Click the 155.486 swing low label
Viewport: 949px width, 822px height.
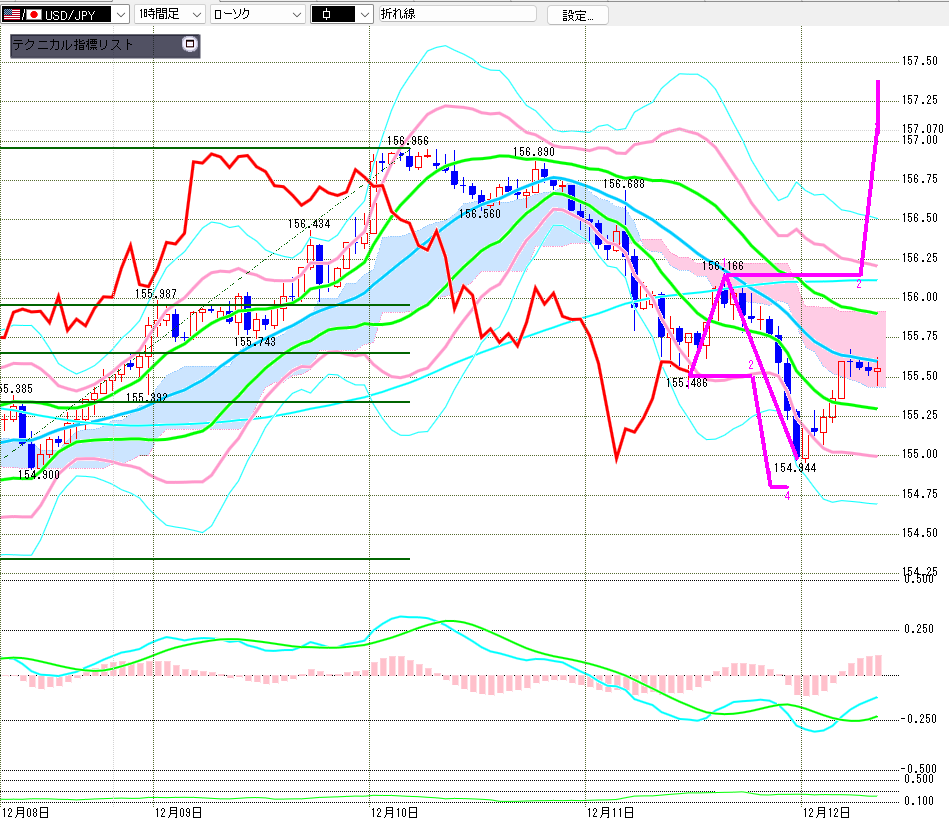(686, 382)
